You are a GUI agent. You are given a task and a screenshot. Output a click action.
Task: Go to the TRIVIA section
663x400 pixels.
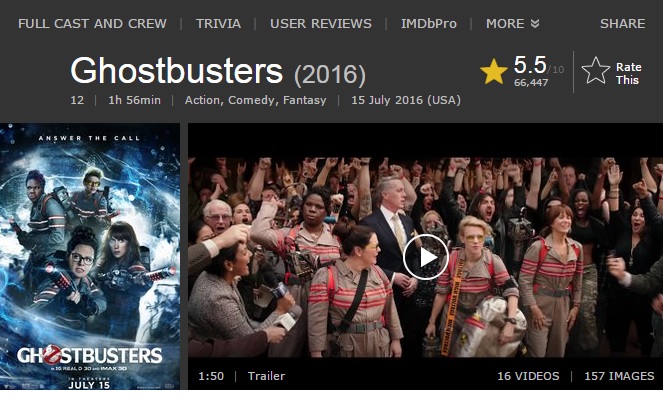tap(218, 24)
